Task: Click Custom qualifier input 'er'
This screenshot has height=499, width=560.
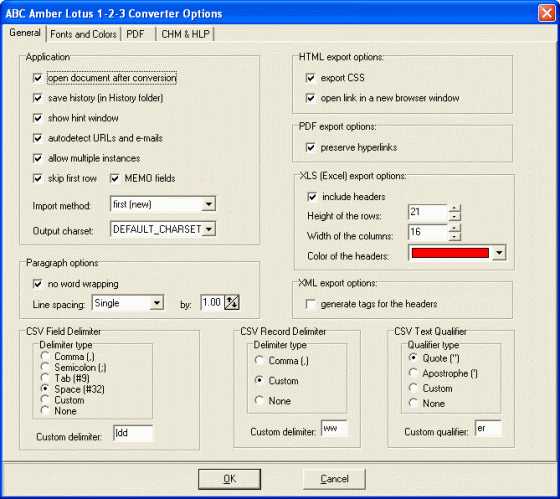Action: pyautogui.click(x=488, y=428)
